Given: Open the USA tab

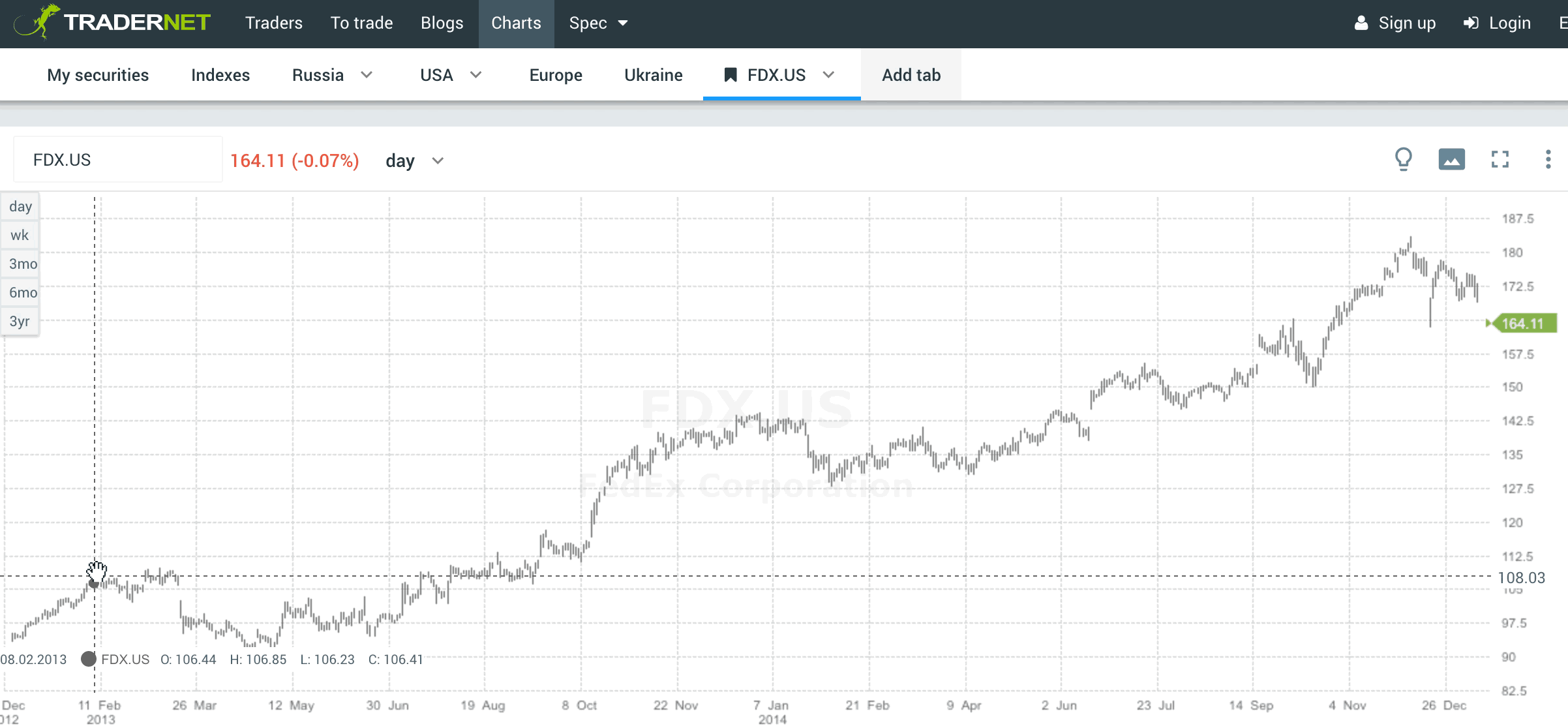Looking at the screenshot, I should point(436,75).
